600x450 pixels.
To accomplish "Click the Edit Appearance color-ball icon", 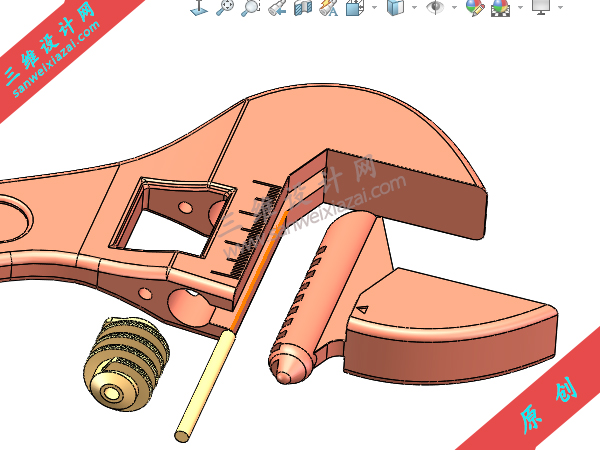I will 475,8.
